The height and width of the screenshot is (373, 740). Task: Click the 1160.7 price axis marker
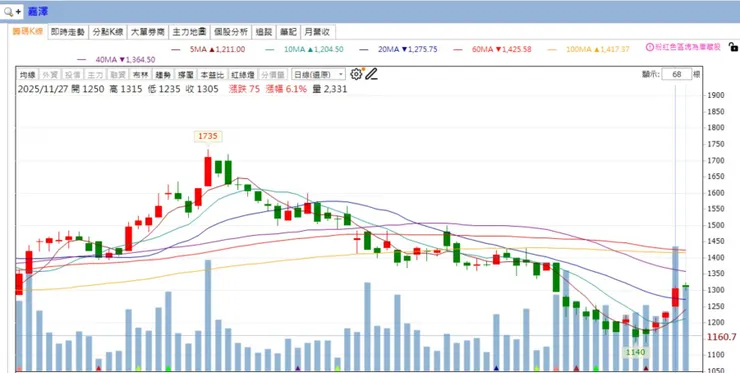pos(721,337)
